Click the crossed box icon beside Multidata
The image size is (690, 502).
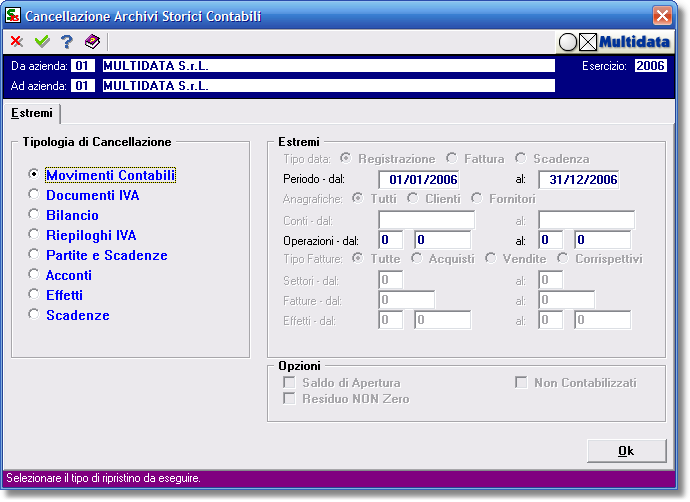[x=588, y=42]
